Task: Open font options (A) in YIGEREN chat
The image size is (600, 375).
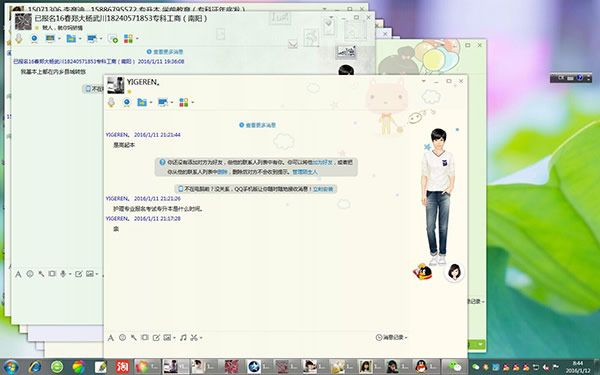Action: (x=111, y=338)
